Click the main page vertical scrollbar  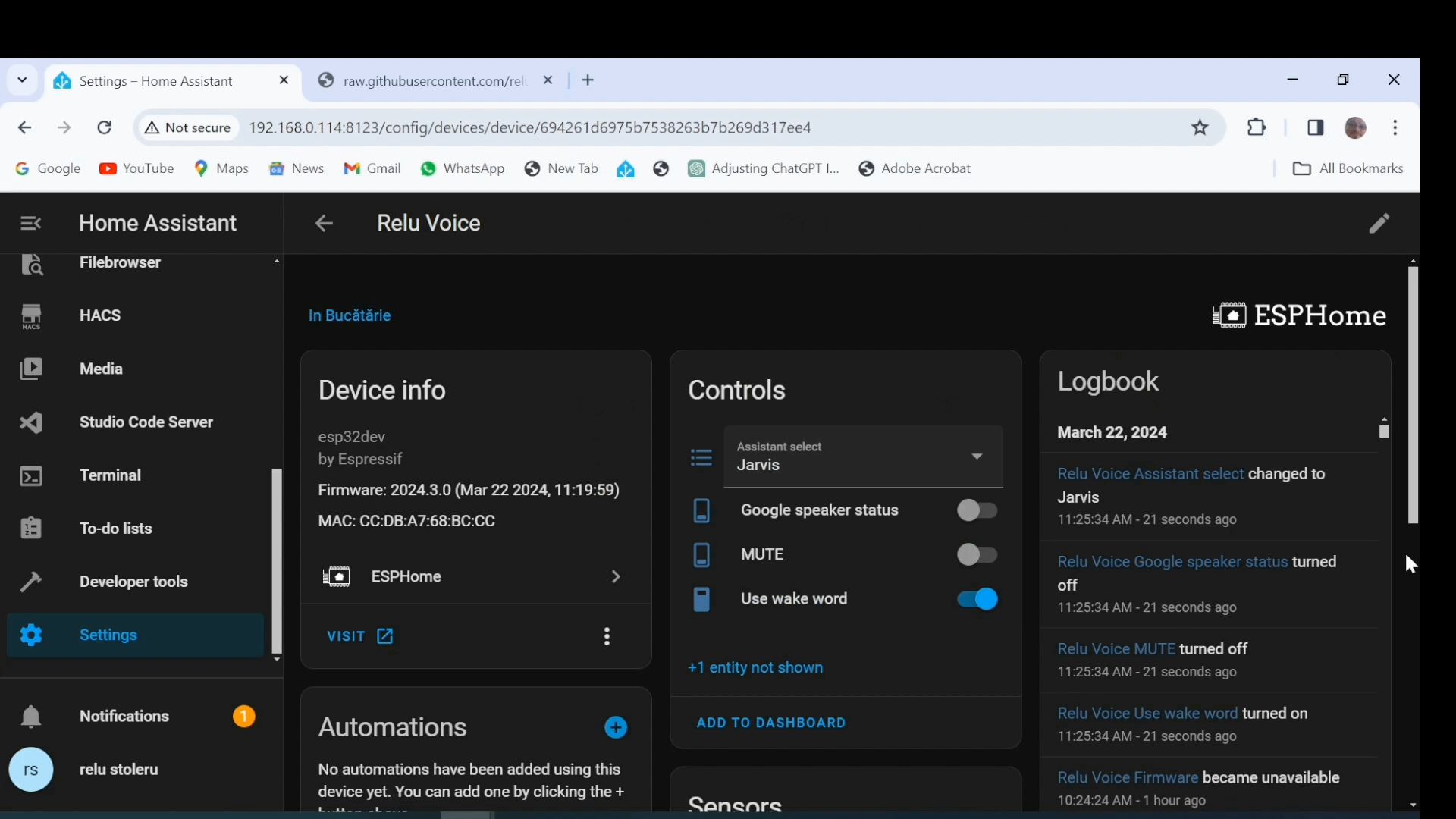point(1413,394)
